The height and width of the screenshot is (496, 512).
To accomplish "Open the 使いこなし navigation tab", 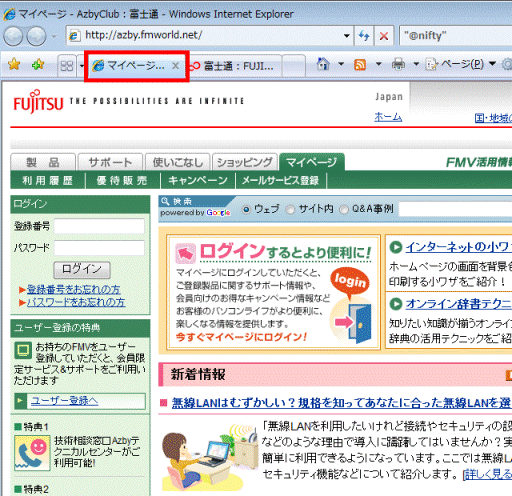I will (x=178, y=162).
